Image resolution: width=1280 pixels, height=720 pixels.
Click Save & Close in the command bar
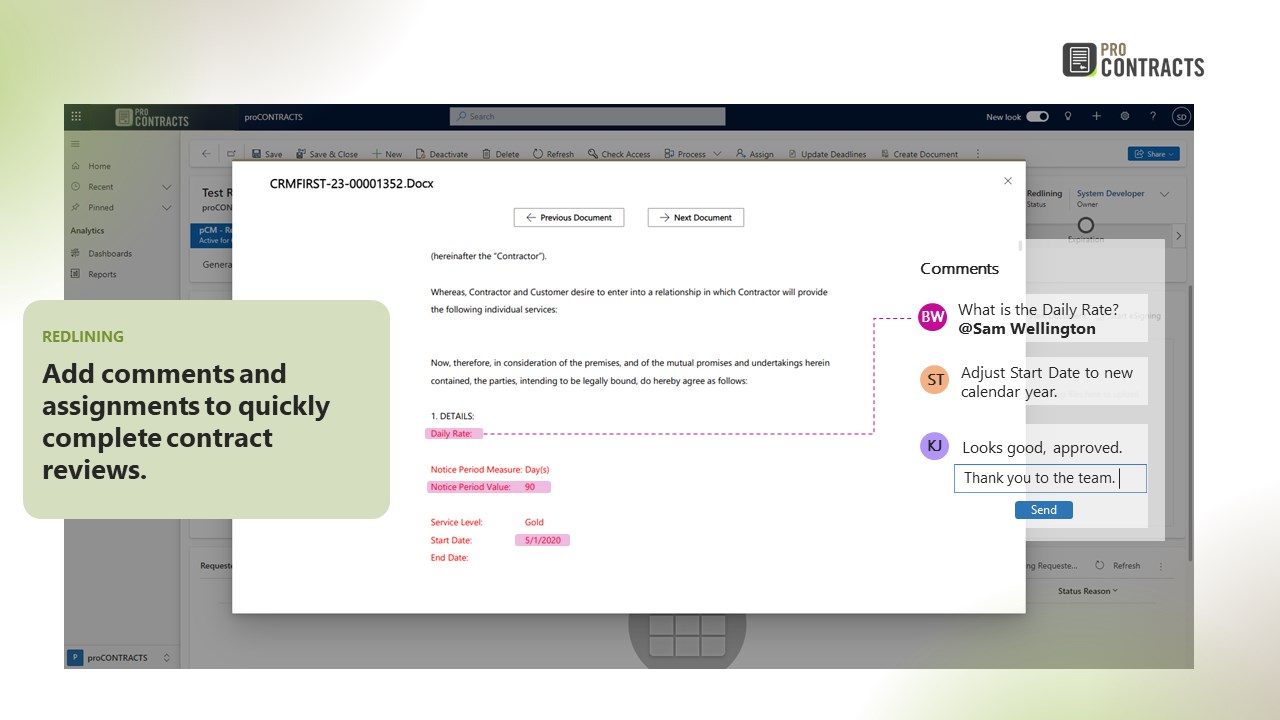(x=327, y=154)
